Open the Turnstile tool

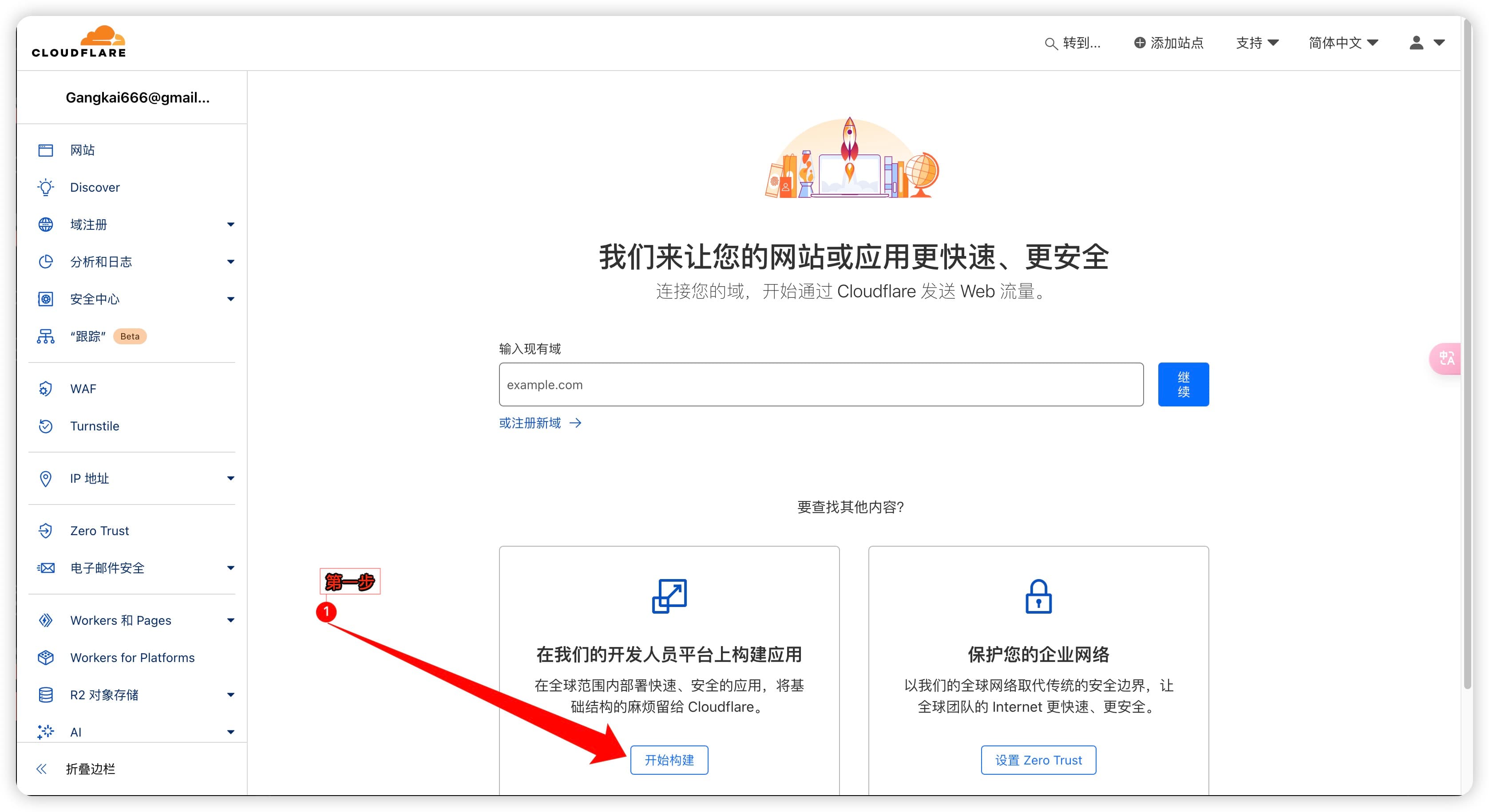coord(94,427)
